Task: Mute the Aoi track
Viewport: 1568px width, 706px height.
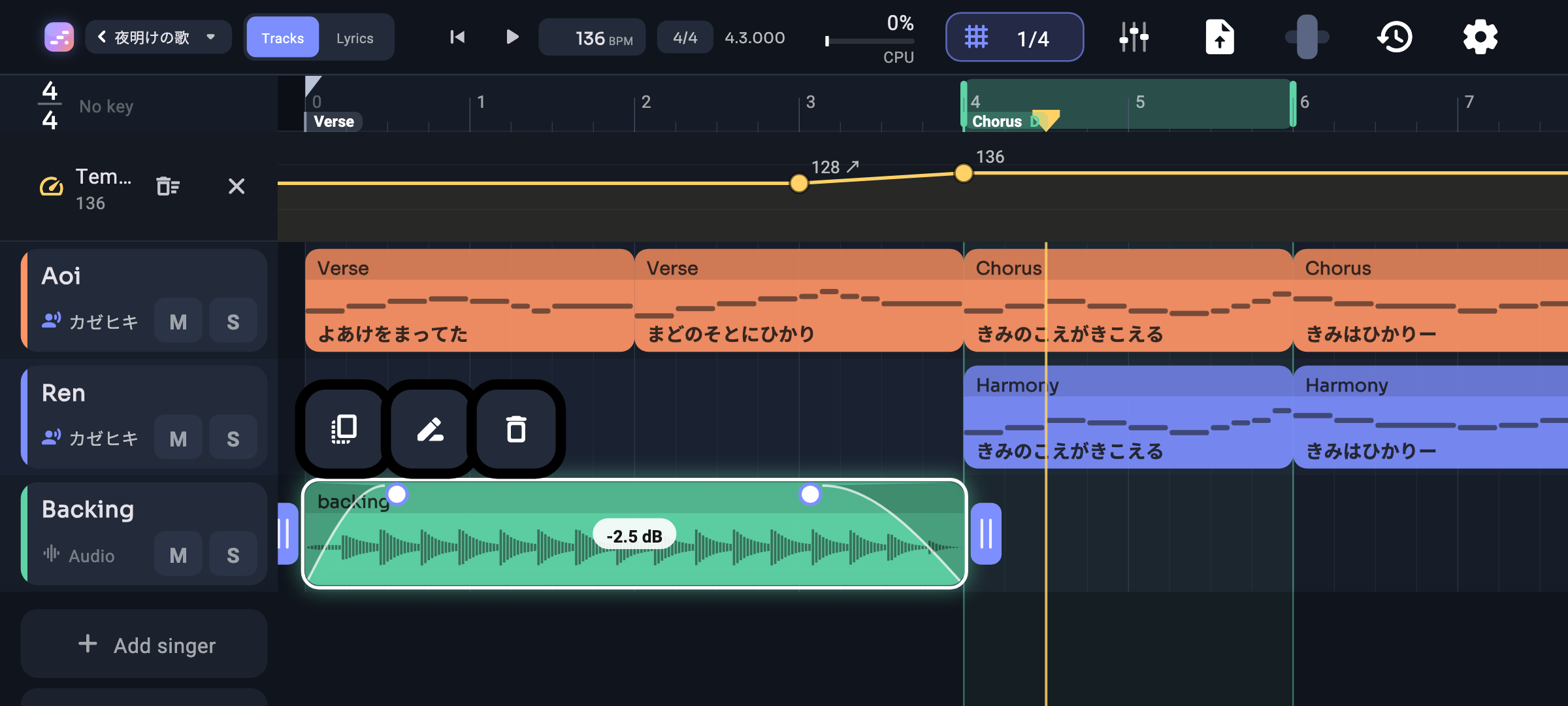Action: [178, 322]
